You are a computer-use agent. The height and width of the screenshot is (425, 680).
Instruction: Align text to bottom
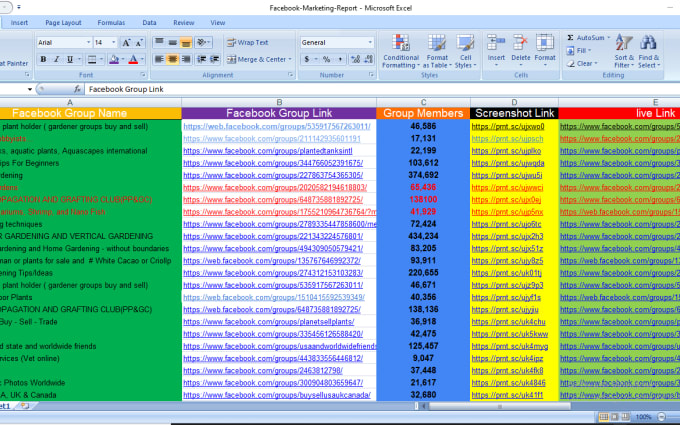click(186, 42)
